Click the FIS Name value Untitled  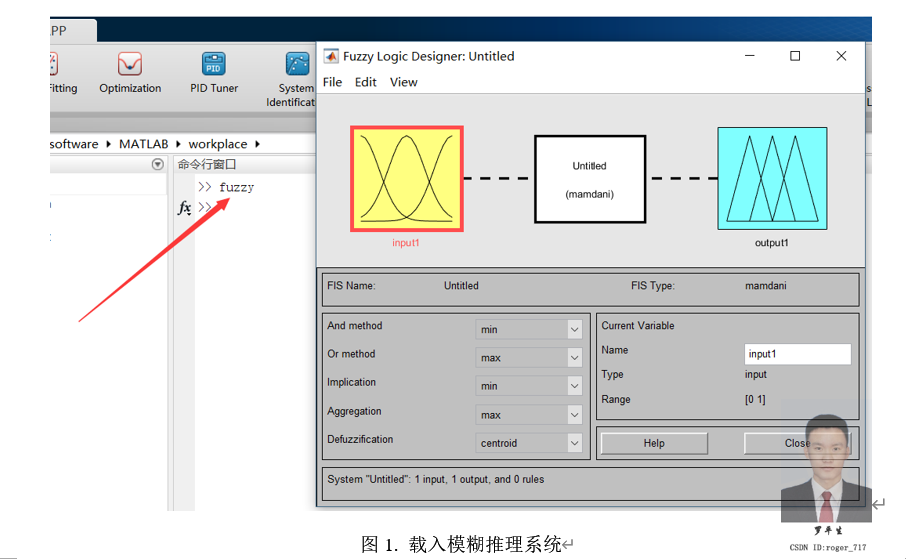point(461,286)
